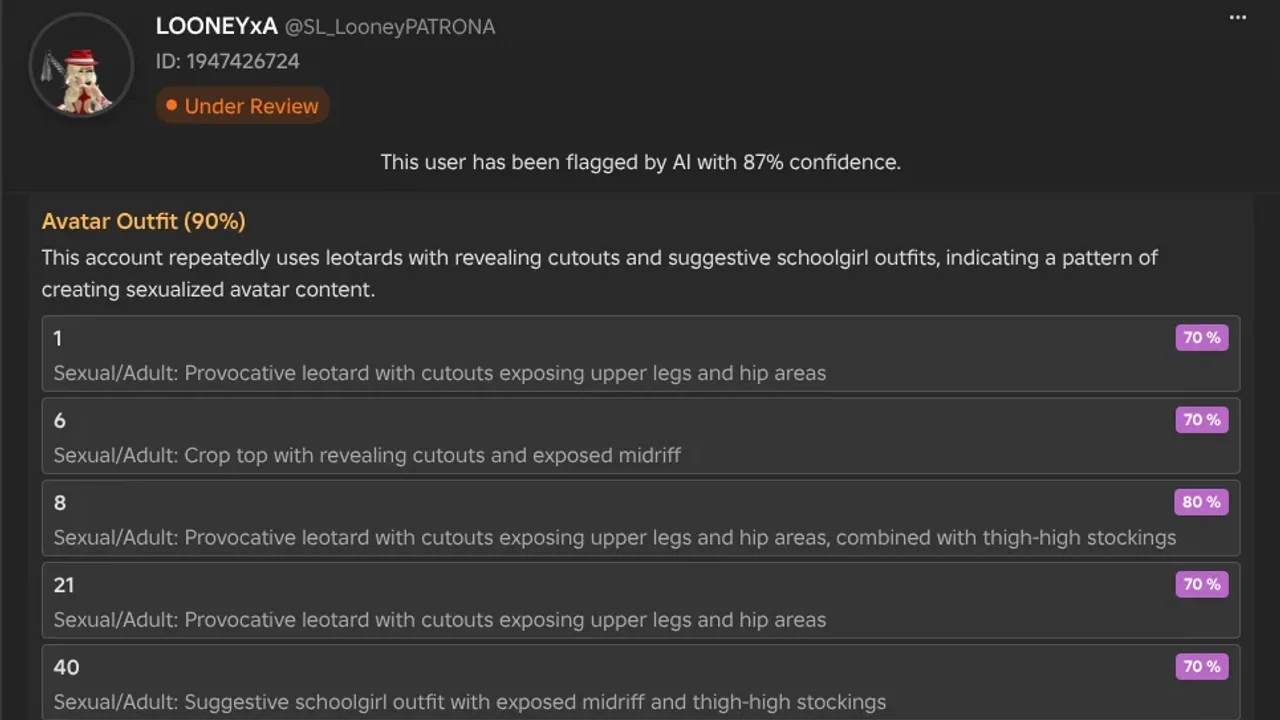Click the orange dot in the review badge
1280x720 pixels.
[x=171, y=105]
